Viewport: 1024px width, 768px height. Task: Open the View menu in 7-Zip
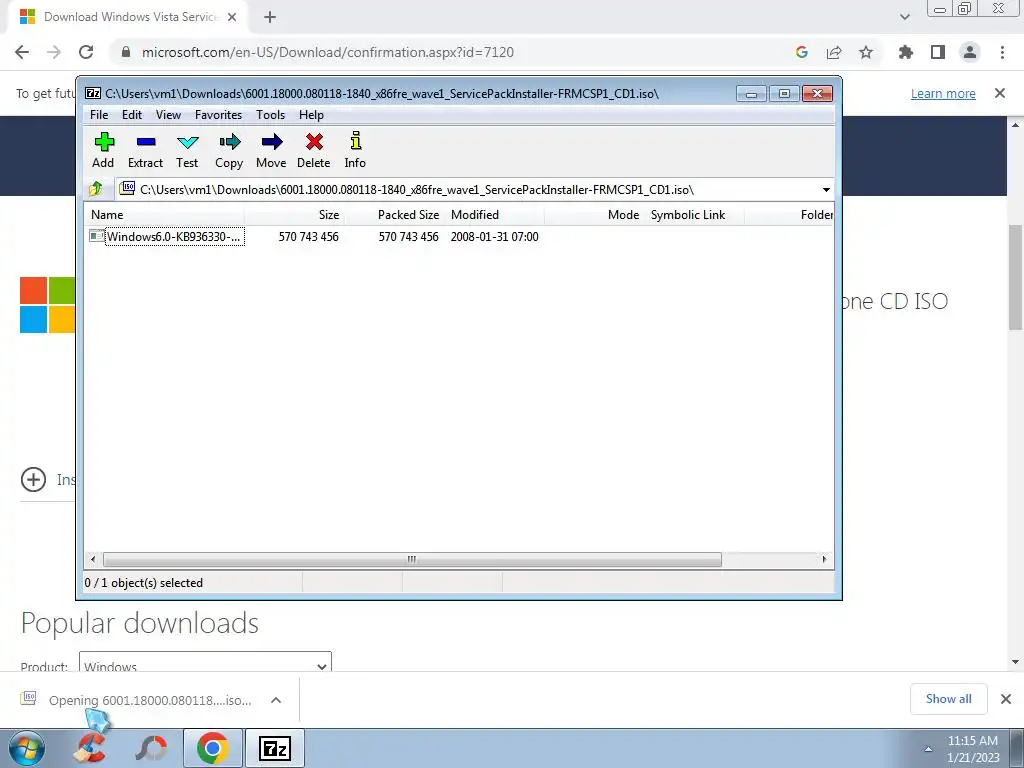click(168, 115)
